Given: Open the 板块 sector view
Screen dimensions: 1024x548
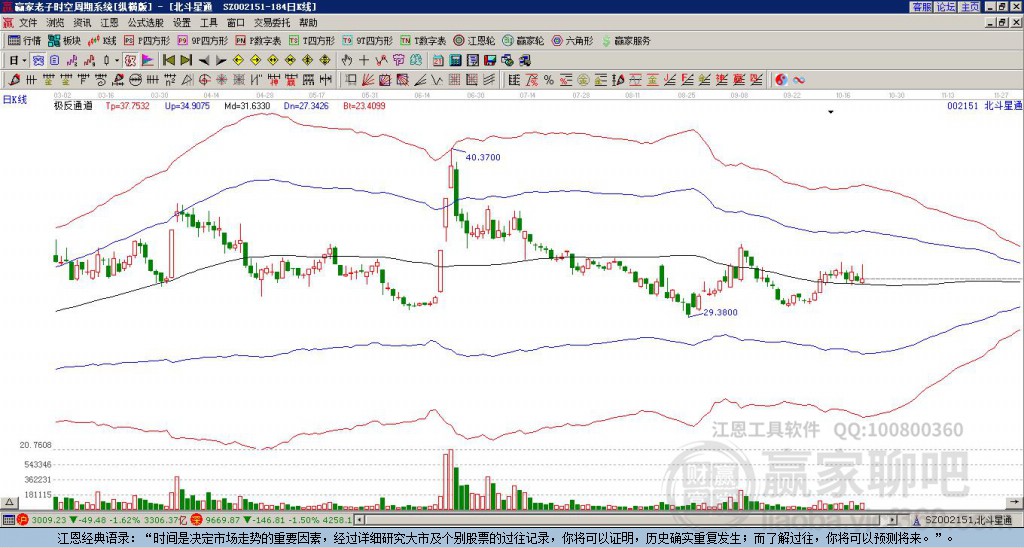Looking at the screenshot, I should pyautogui.click(x=64, y=40).
